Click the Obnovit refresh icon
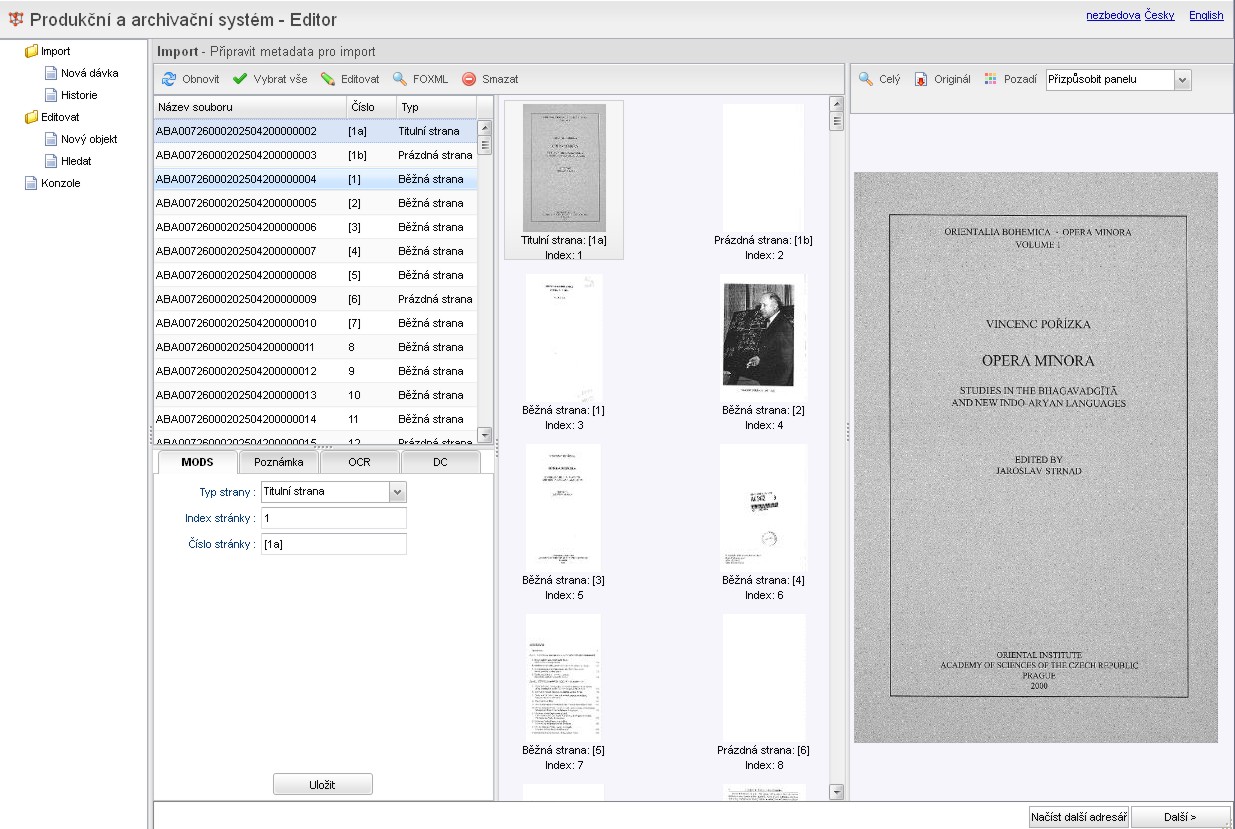The width and height of the screenshot is (1235, 829). pos(169,79)
